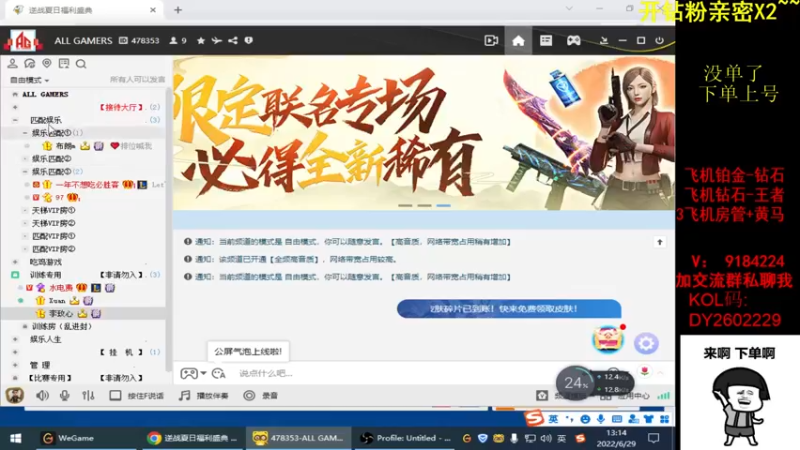Enter the 匹配VIP房① room

pyautogui.click(x=54, y=236)
